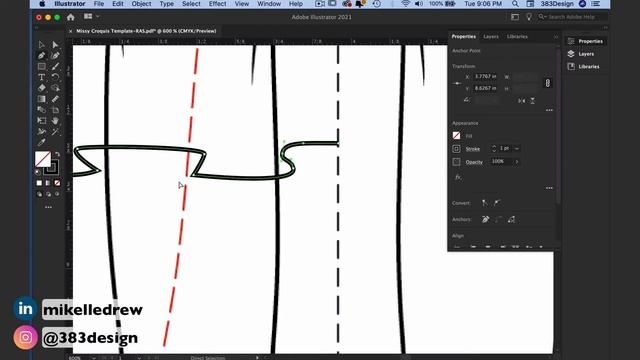The height and width of the screenshot is (360, 640).
Task: Select the Eyedropper tool
Action: coord(42,142)
